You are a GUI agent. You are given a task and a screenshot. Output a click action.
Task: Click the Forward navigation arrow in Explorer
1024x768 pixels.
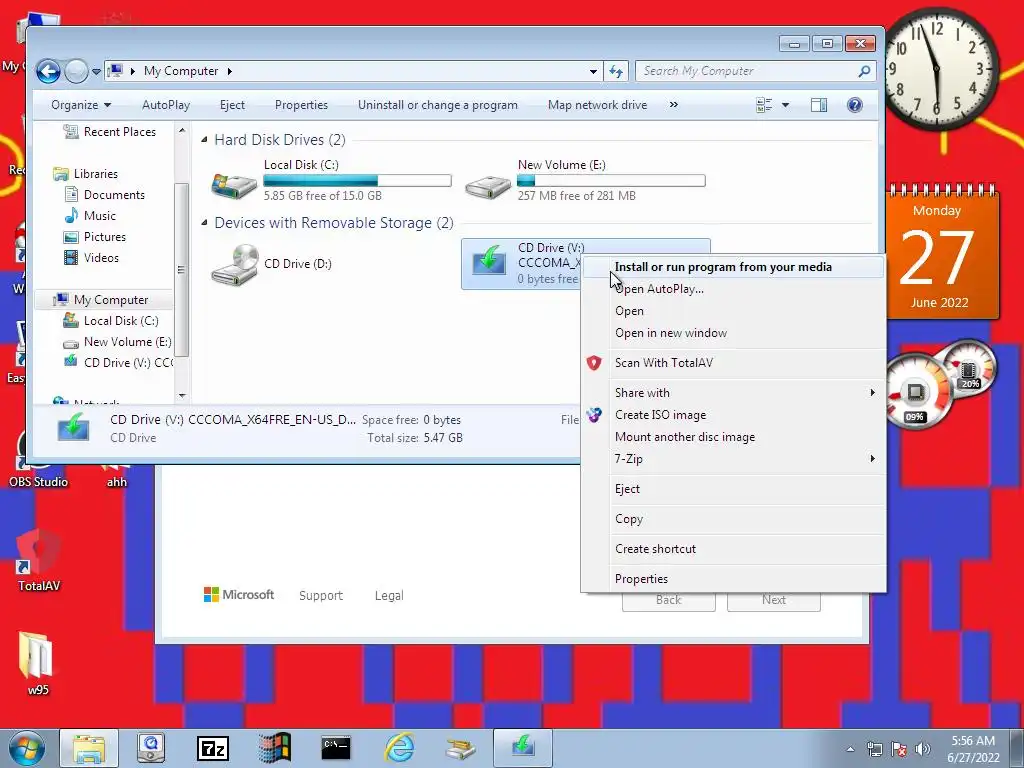pyautogui.click(x=76, y=71)
